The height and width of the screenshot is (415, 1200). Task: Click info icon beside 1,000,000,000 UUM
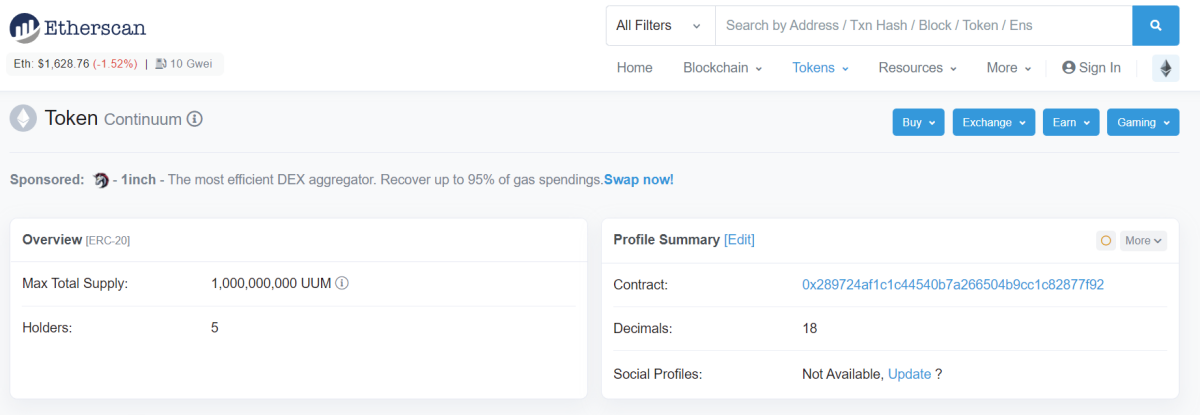341,284
